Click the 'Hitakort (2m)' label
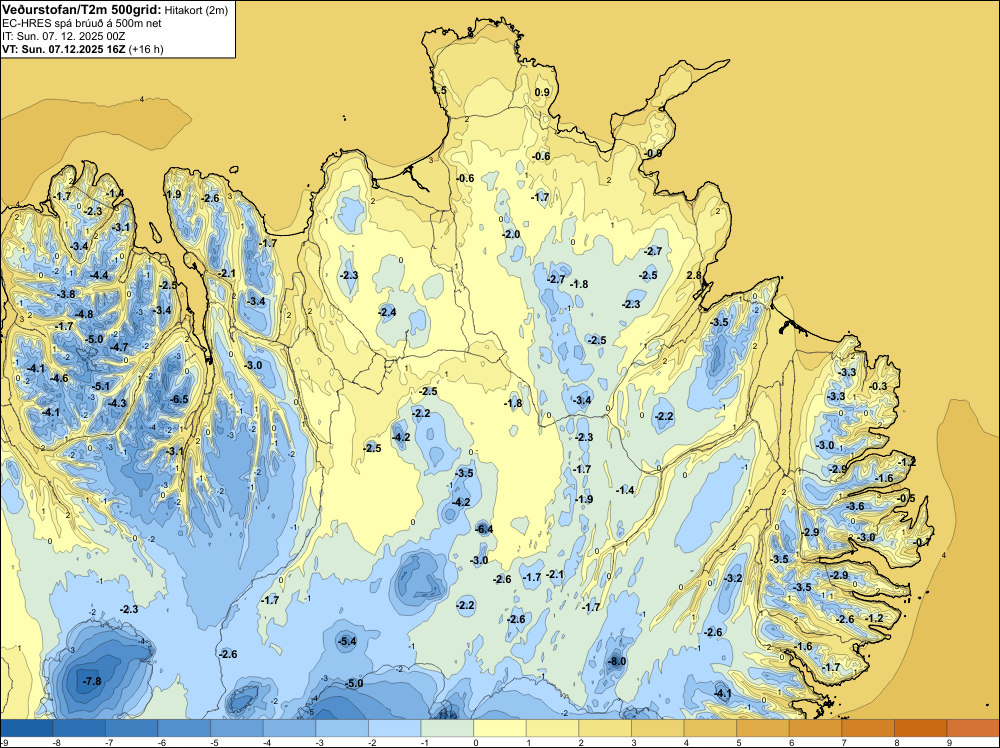 click(x=196, y=10)
